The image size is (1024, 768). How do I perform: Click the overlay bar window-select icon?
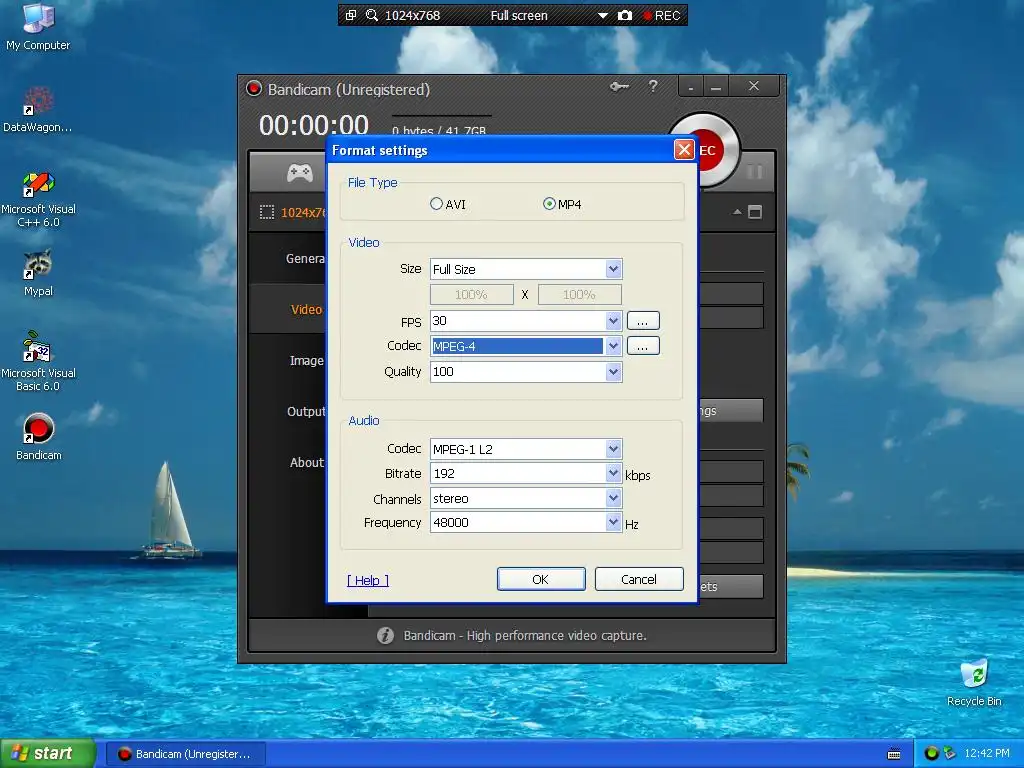click(351, 15)
